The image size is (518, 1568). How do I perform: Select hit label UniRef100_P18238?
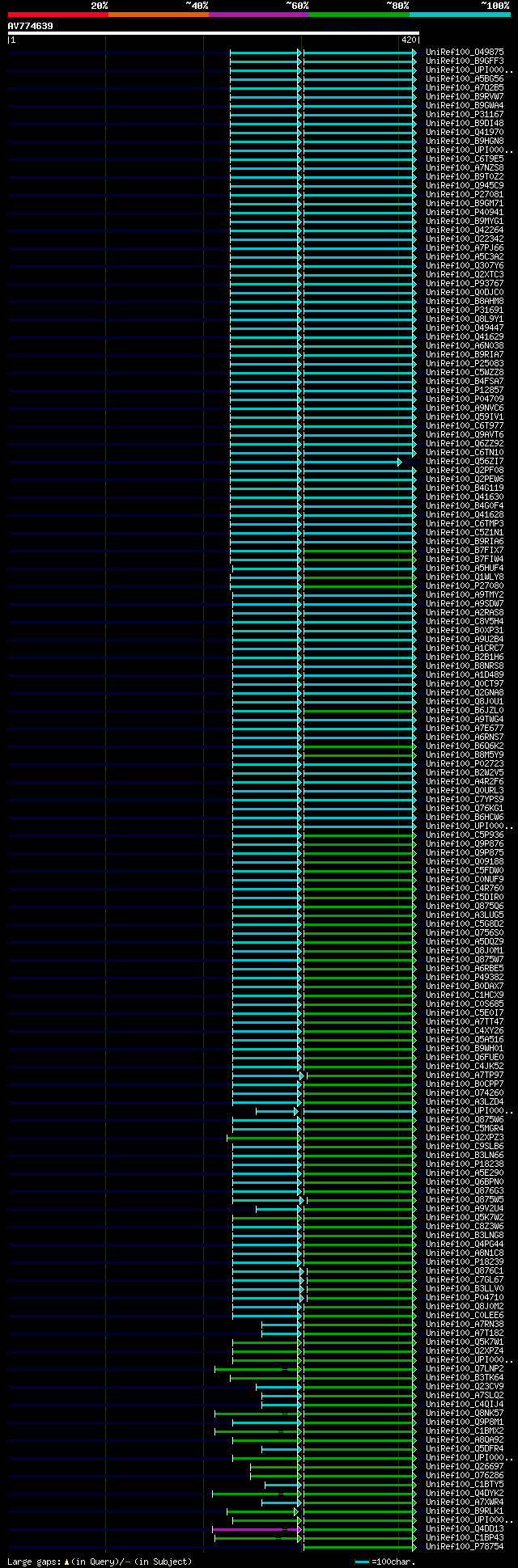pos(465,1164)
